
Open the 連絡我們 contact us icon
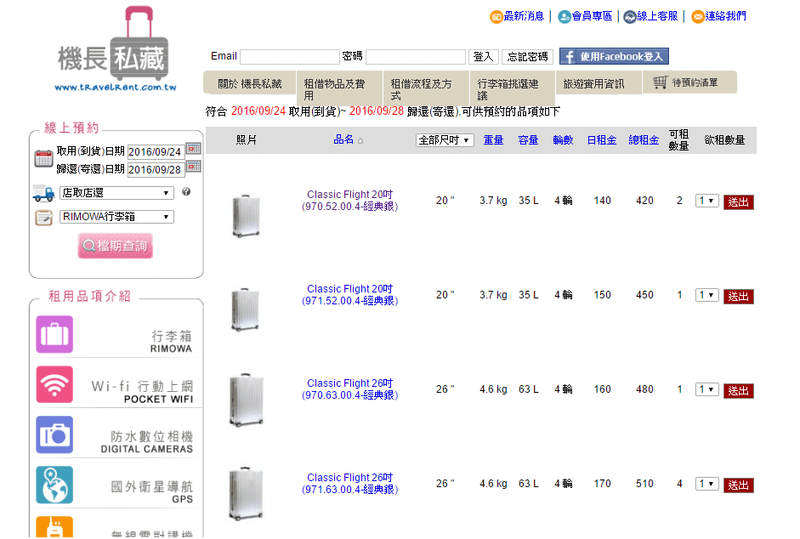(698, 17)
